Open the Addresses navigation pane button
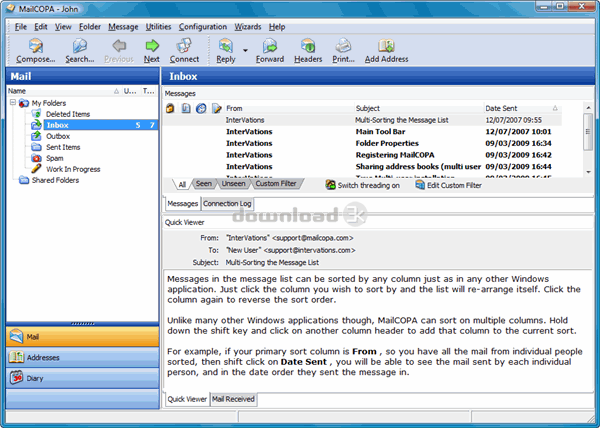 pyautogui.click(x=83, y=357)
